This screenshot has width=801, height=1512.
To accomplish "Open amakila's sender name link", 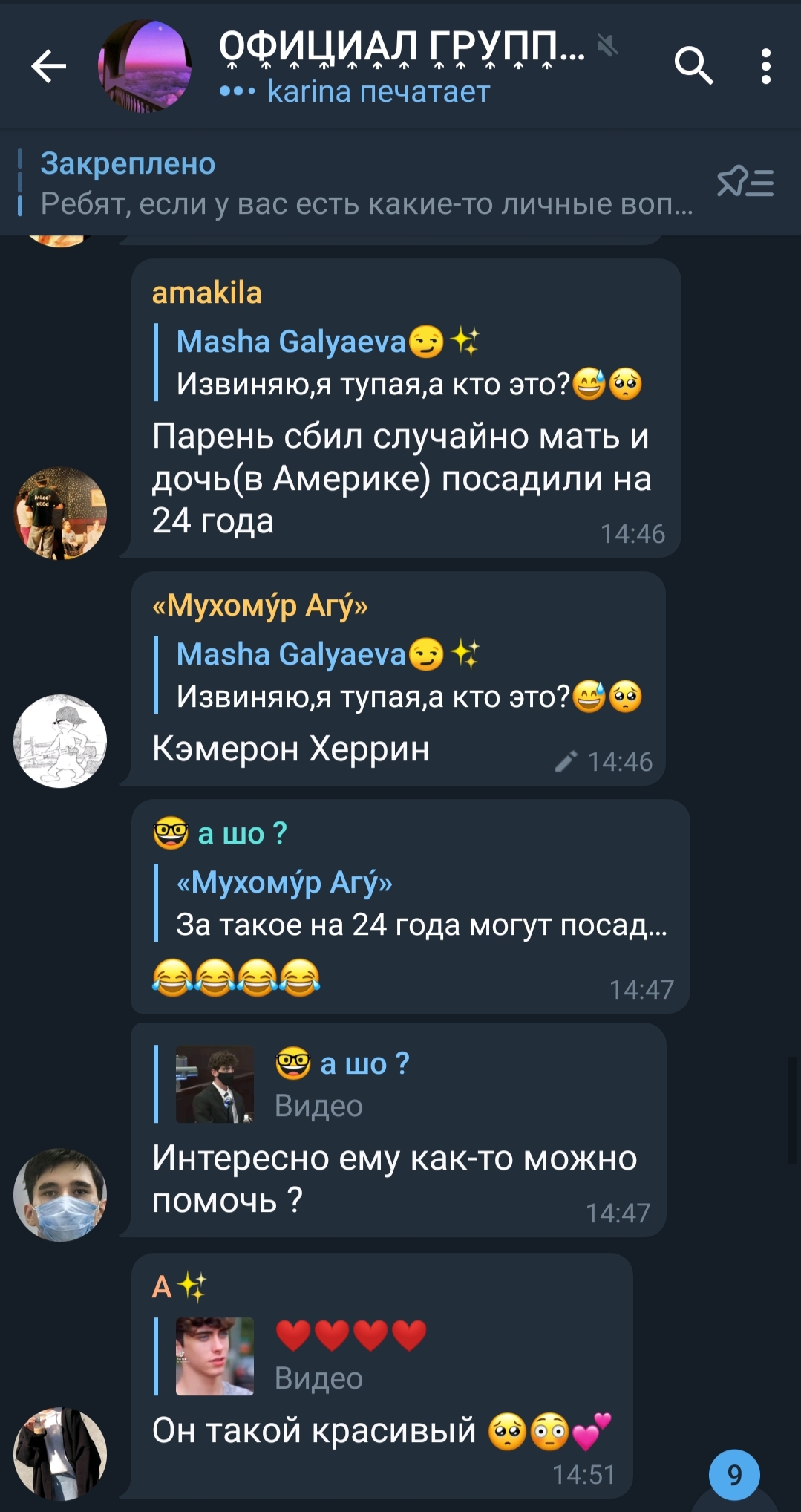I will pyautogui.click(x=207, y=293).
